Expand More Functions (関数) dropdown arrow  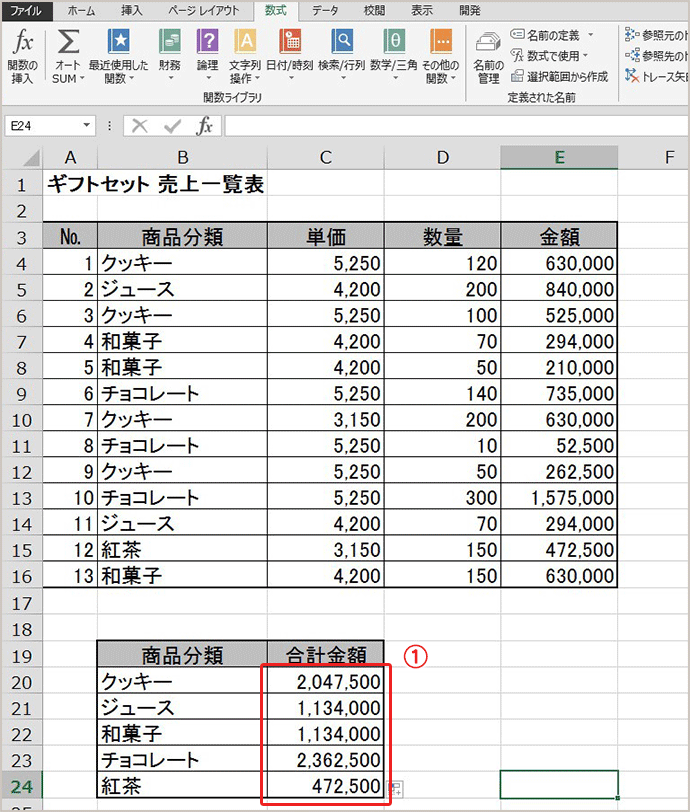click(x=453, y=79)
